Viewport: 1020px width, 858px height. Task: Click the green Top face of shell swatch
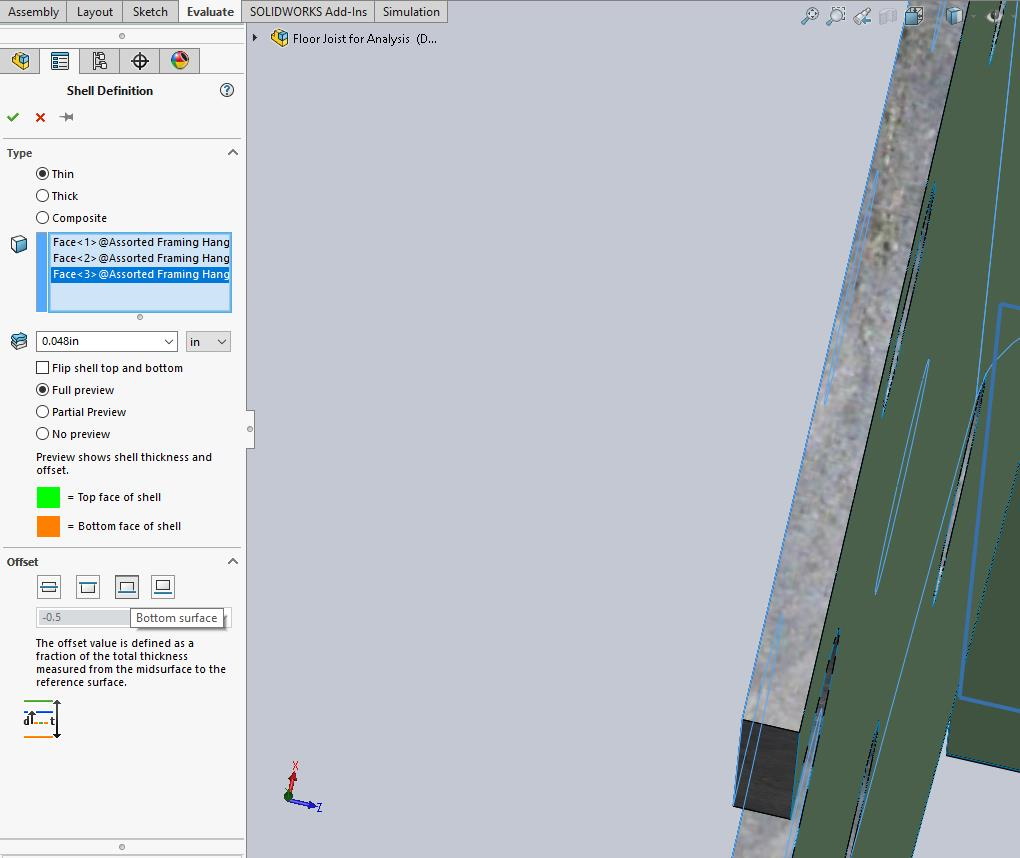(47, 497)
